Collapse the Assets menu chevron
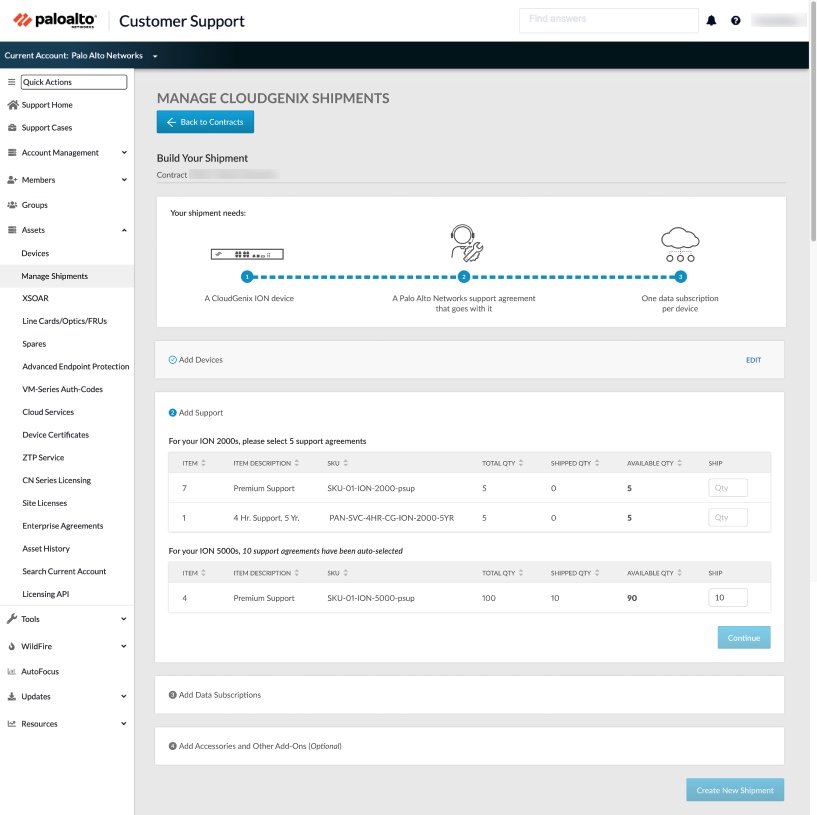The width and height of the screenshot is (817, 815). (124, 230)
